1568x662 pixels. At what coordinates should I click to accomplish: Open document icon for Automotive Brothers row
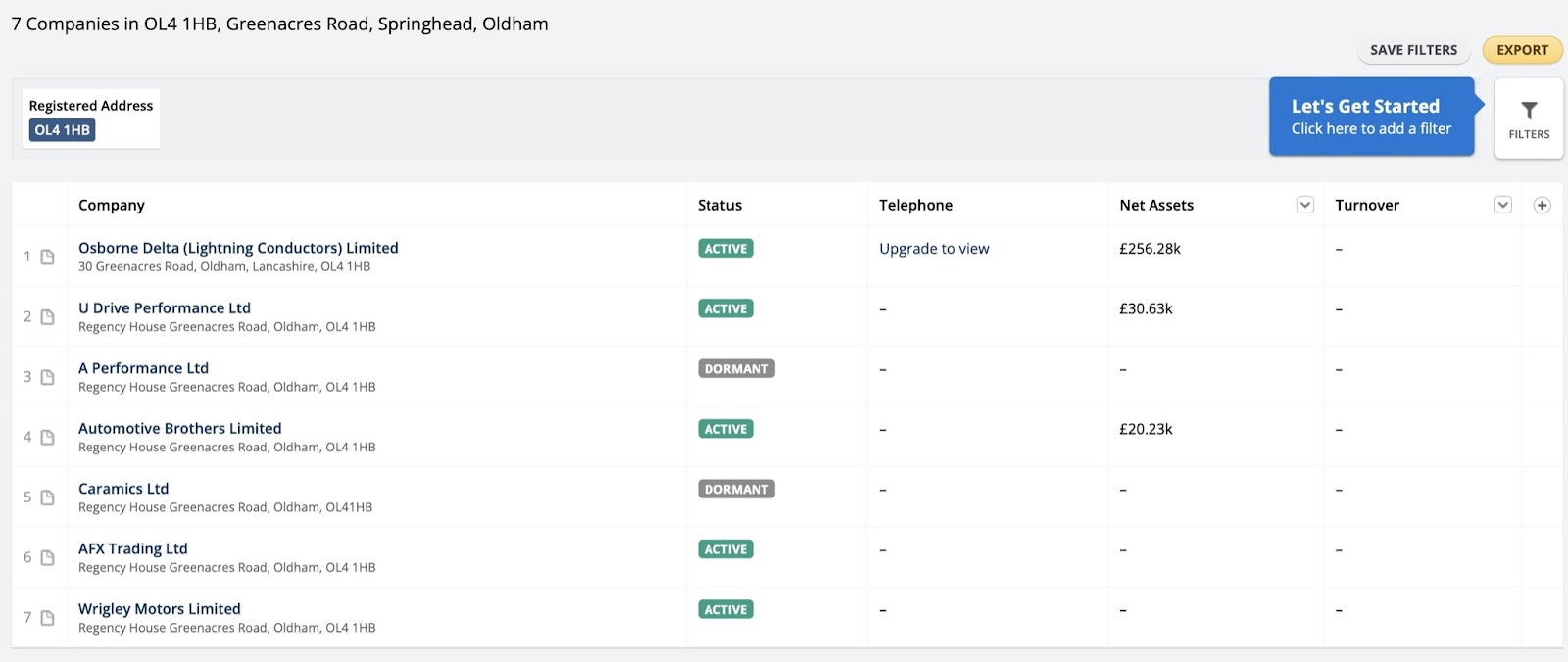click(47, 438)
